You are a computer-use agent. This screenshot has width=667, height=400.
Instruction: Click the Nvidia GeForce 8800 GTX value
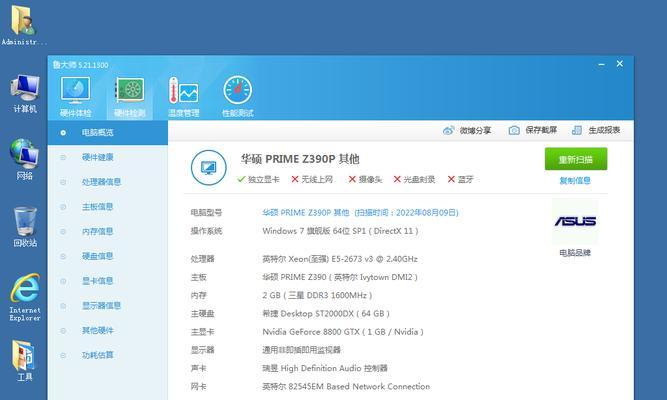click(x=343, y=332)
